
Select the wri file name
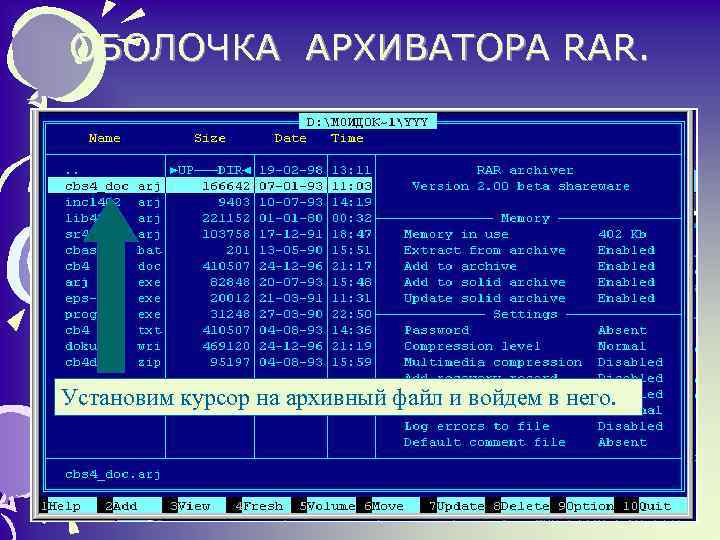pyautogui.click(x=112, y=346)
